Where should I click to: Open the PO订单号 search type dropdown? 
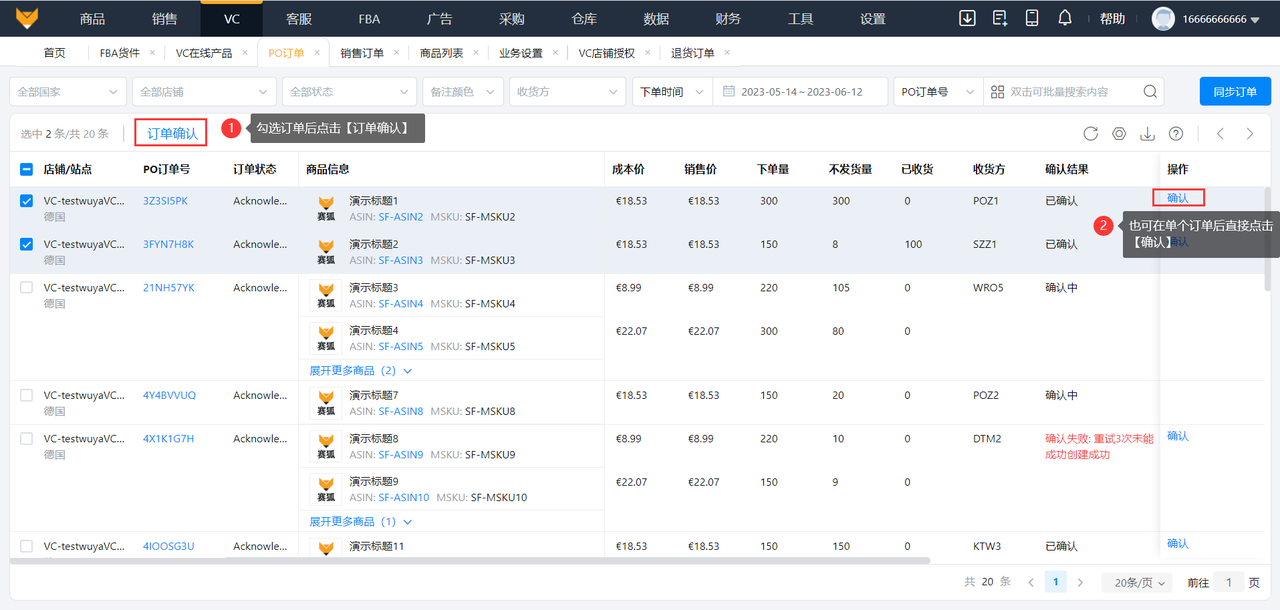(938, 91)
